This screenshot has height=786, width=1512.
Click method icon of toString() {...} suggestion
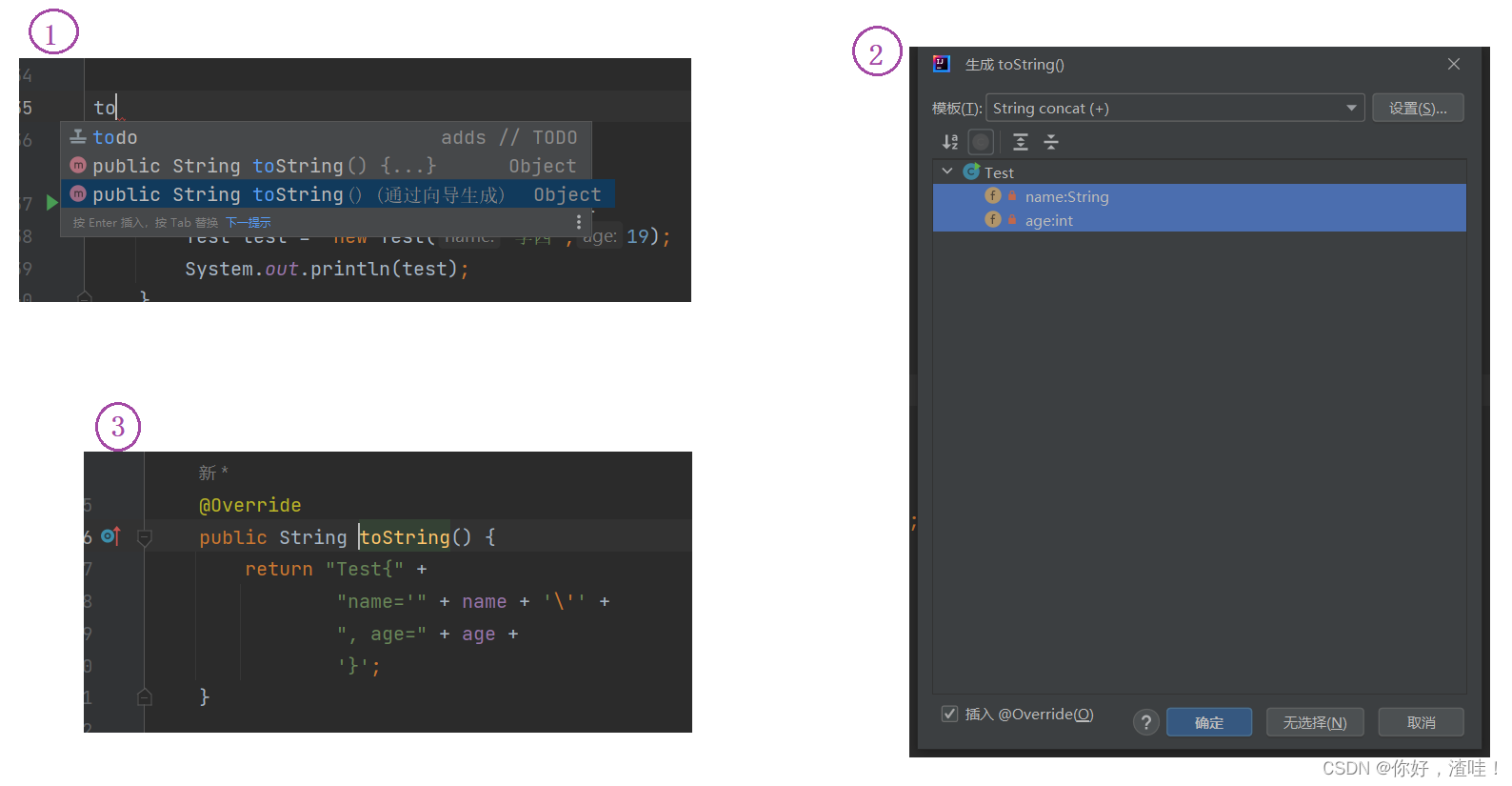pyautogui.click(x=78, y=165)
